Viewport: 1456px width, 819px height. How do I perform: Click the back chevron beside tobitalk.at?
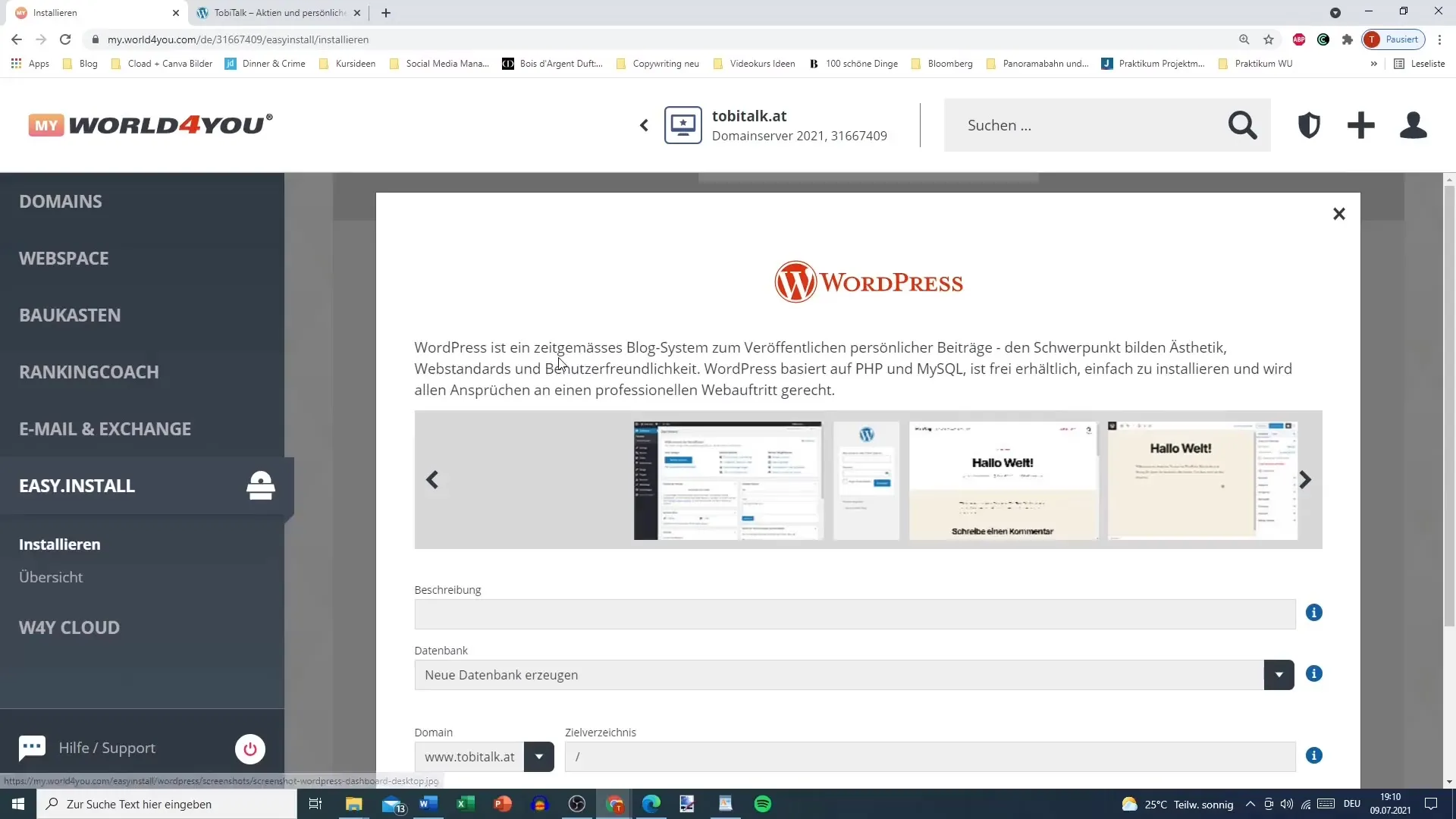tap(644, 125)
